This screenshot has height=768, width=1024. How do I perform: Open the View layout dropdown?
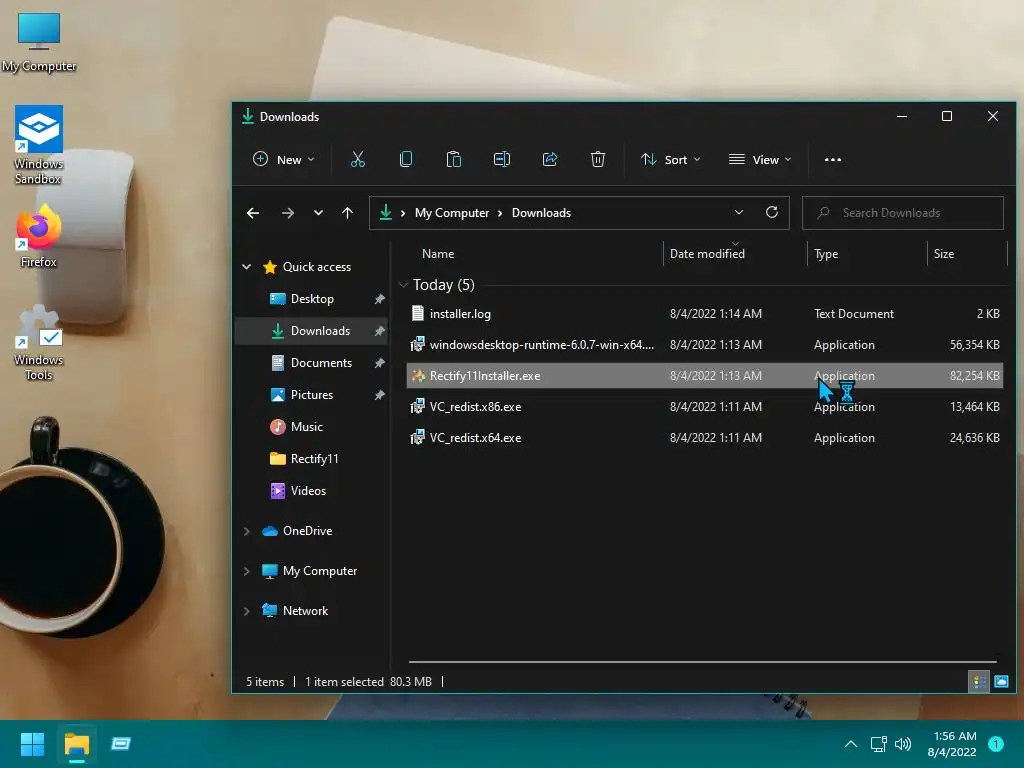point(760,159)
